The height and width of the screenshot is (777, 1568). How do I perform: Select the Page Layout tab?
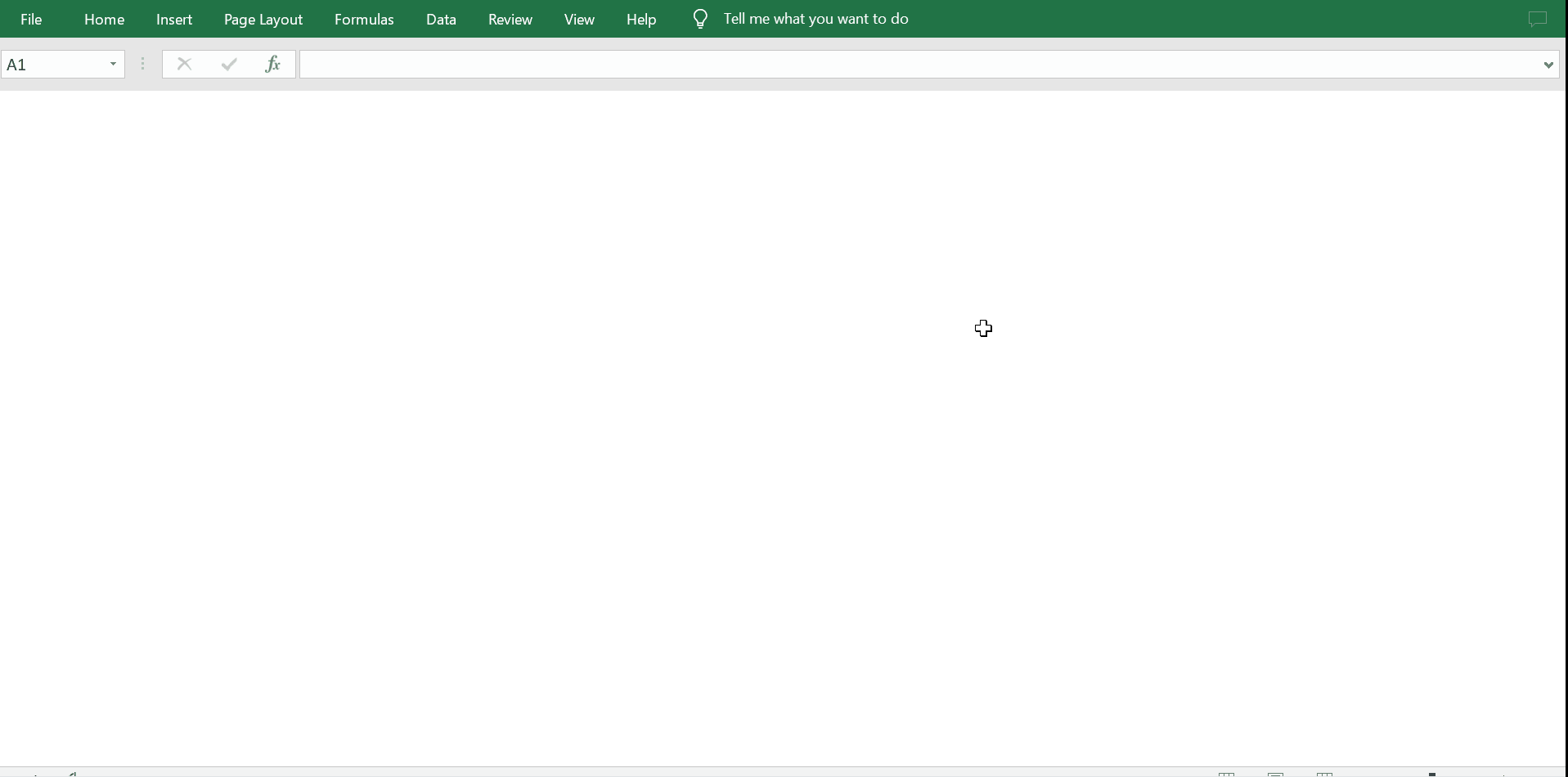tap(263, 19)
